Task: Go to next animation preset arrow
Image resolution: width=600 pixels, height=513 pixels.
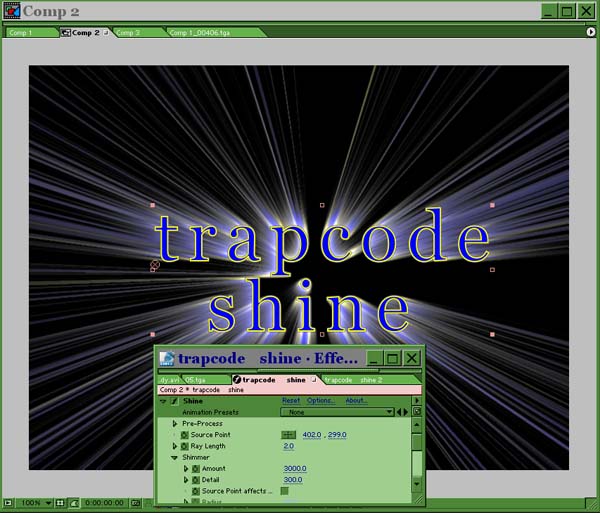Action: tap(406, 412)
